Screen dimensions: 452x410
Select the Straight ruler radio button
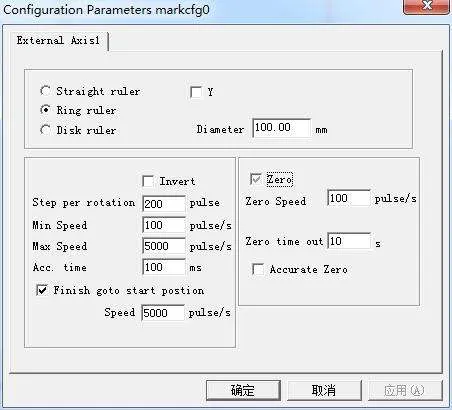point(45,91)
